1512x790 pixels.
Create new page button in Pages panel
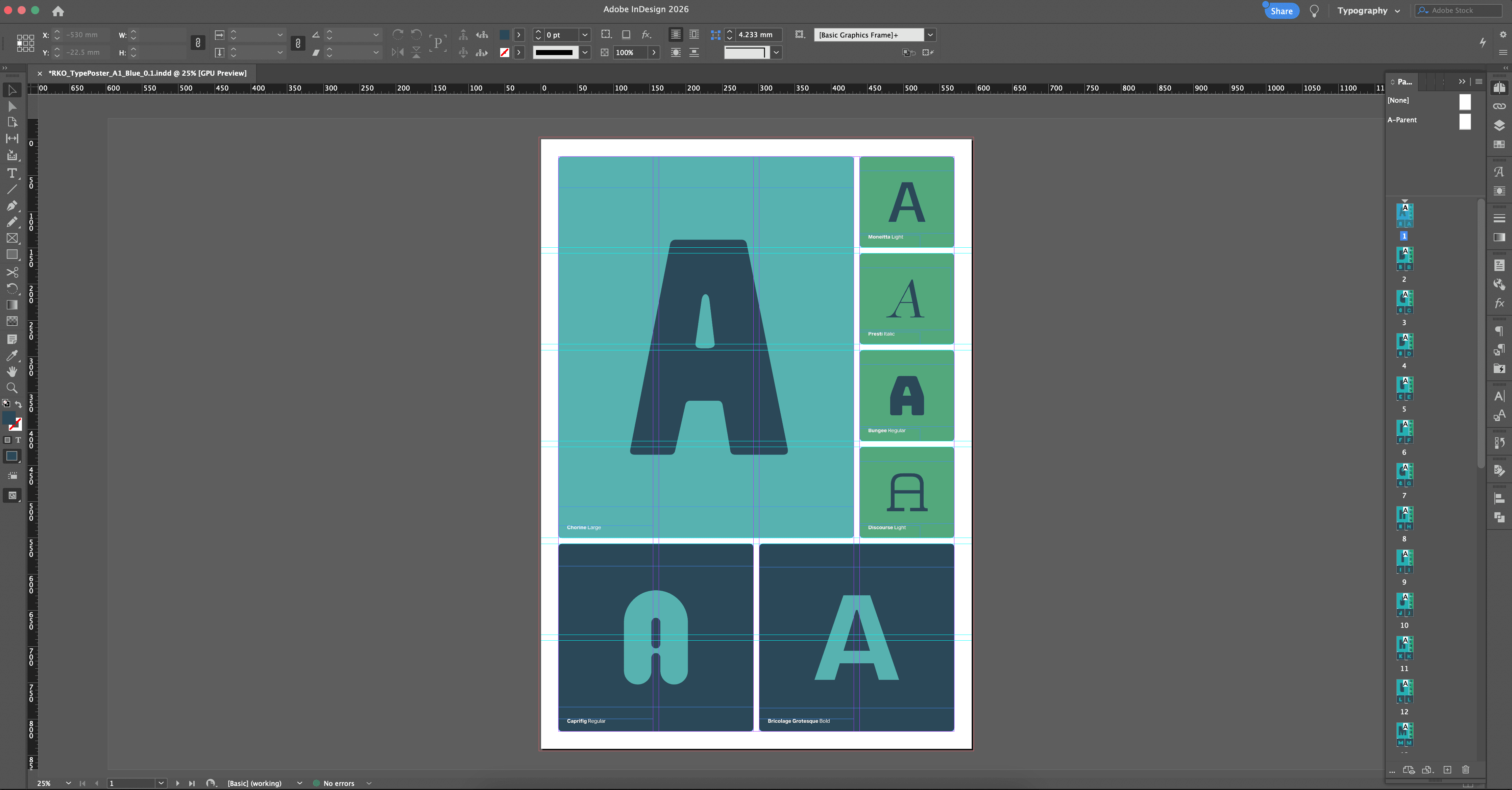point(1447,769)
